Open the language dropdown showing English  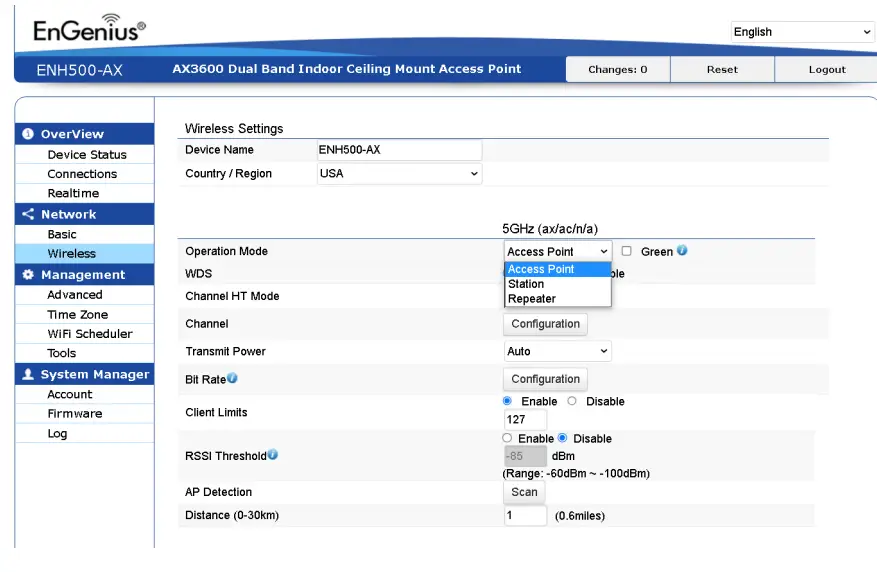[x=802, y=32]
